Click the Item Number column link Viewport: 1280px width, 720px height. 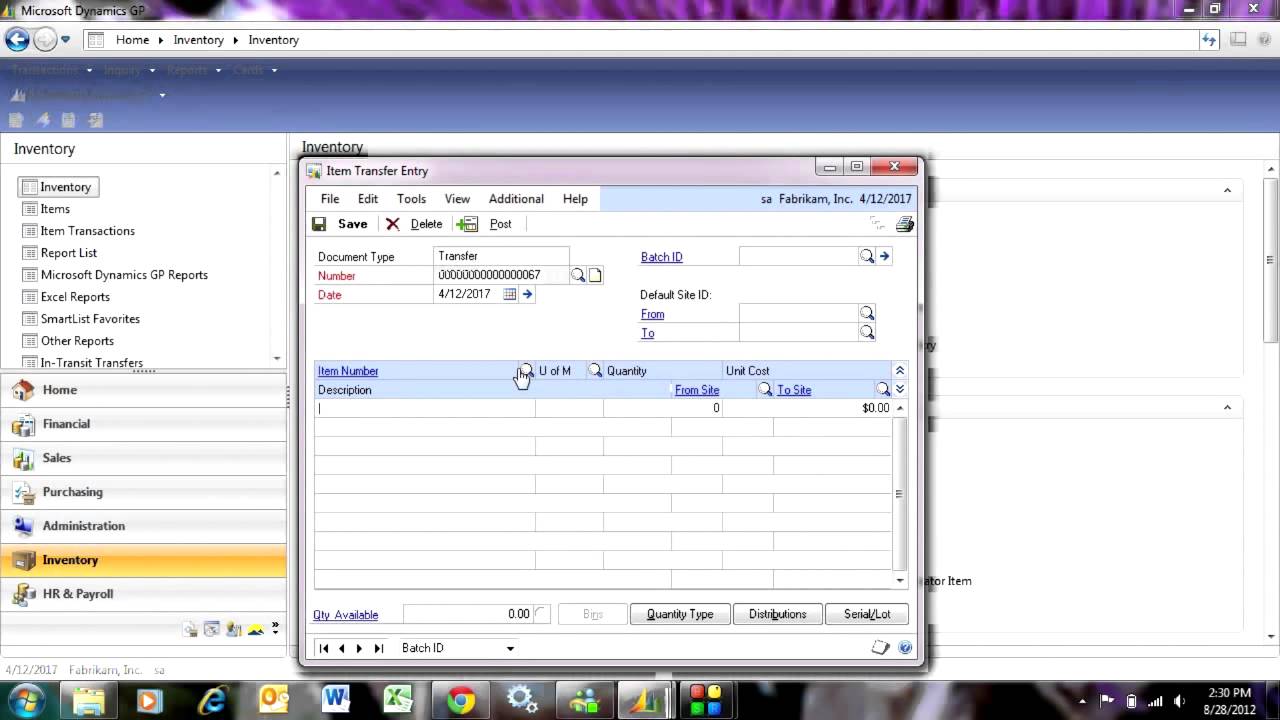(348, 371)
